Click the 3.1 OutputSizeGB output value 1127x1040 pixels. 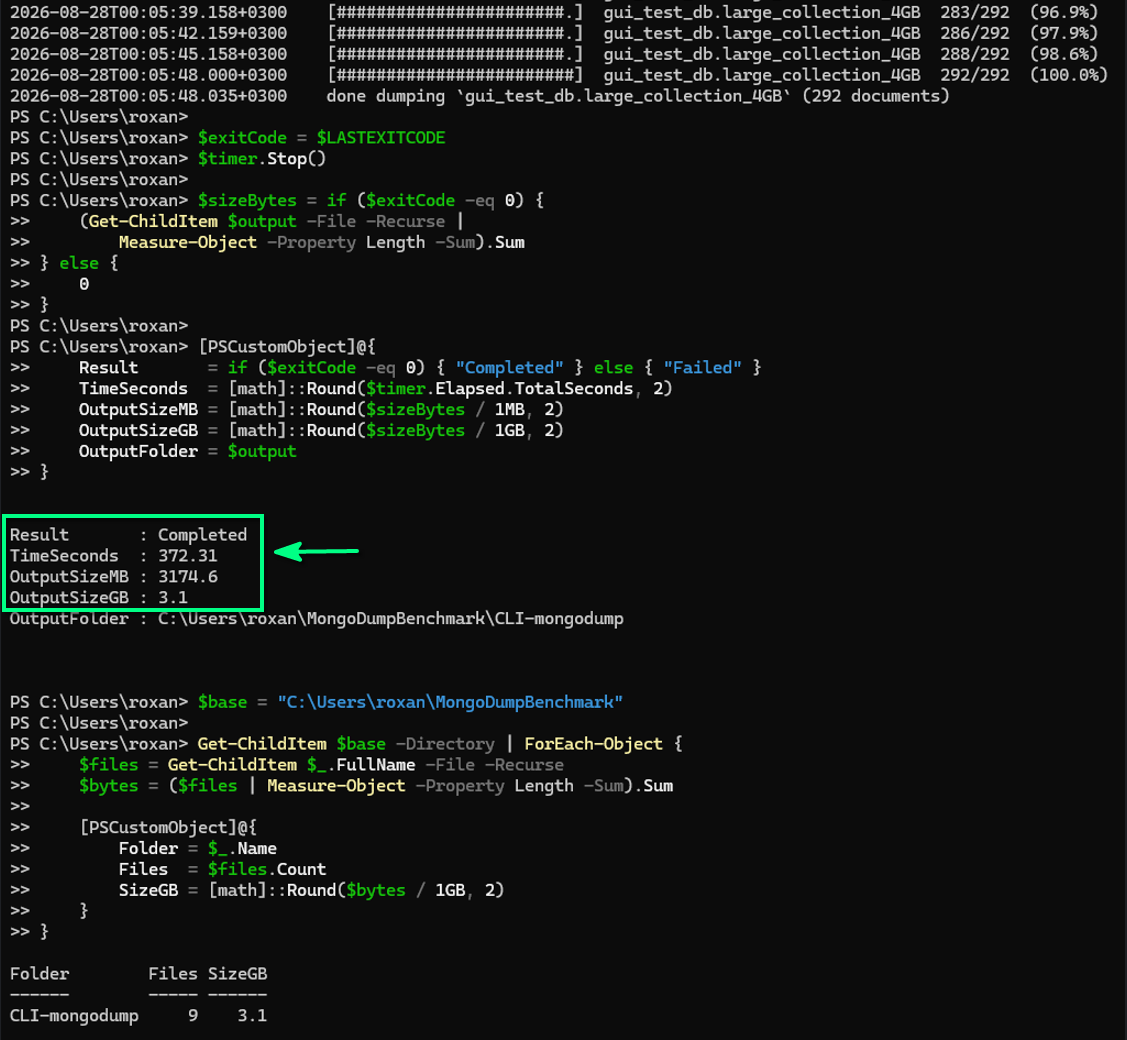tap(173, 597)
